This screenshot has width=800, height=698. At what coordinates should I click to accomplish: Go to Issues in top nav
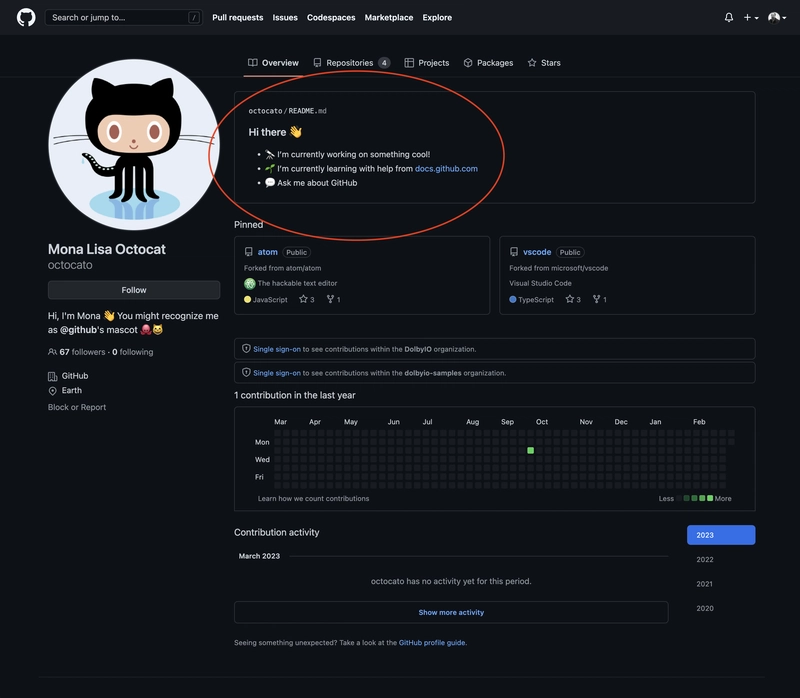pos(285,17)
